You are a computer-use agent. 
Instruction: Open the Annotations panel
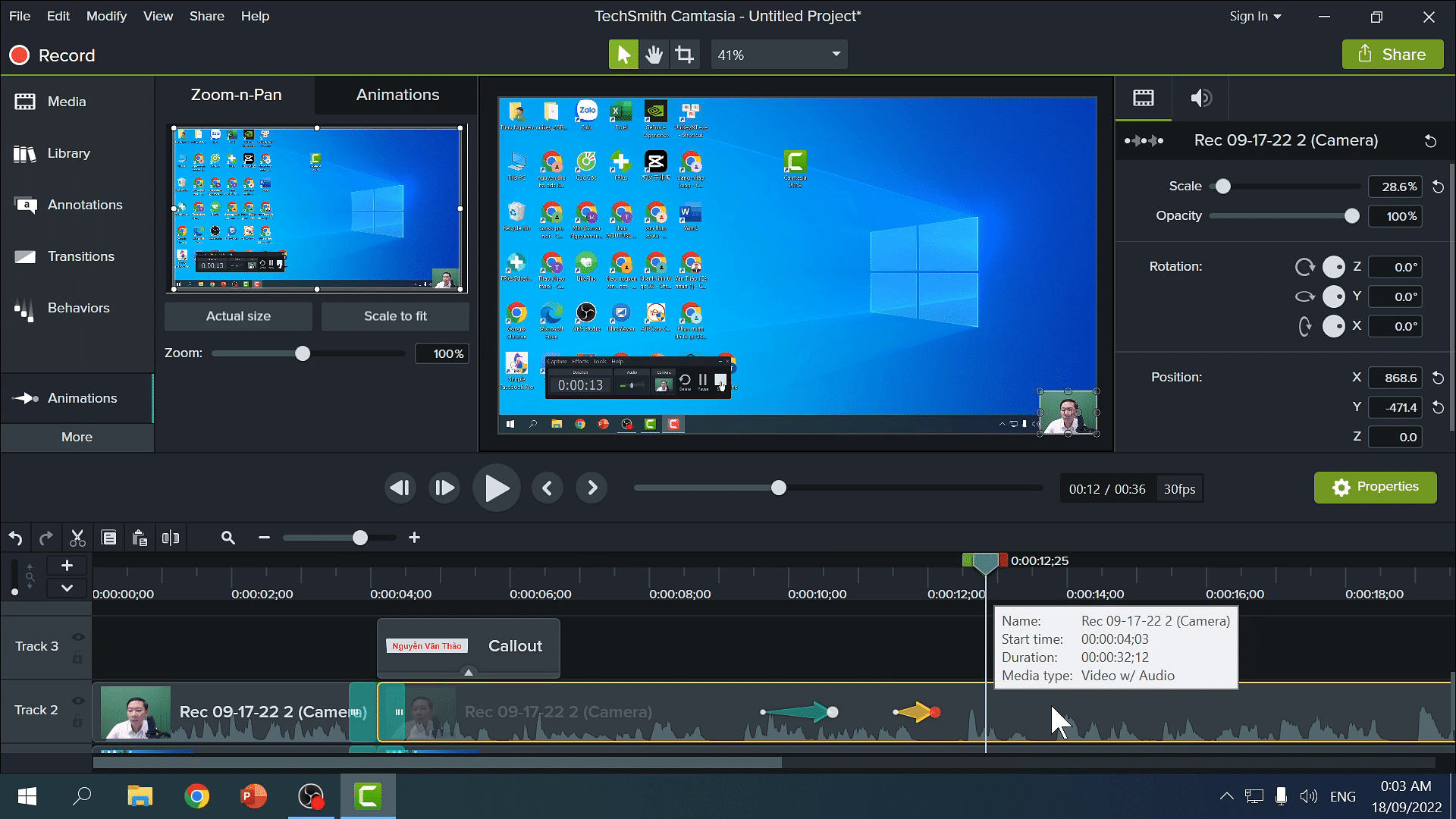point(68,205)
